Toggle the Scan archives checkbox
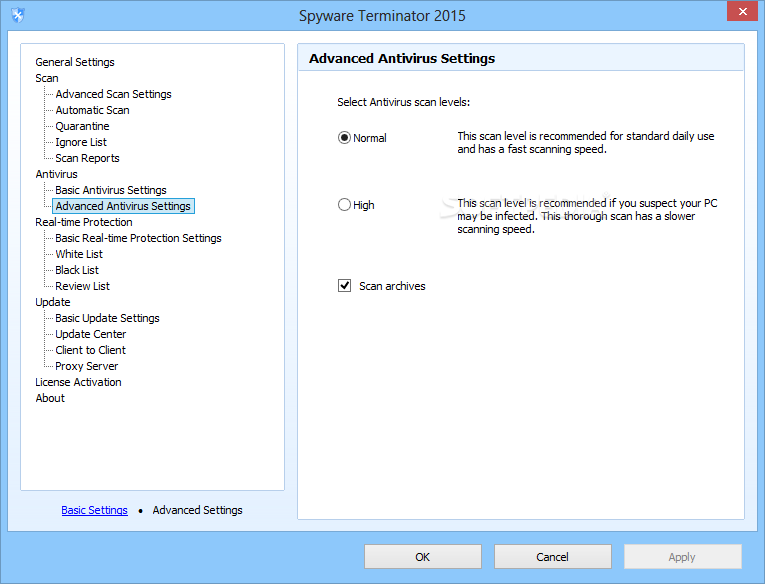Image resolution: width=765 pixels, height=584 pixels. coord(344,285)
